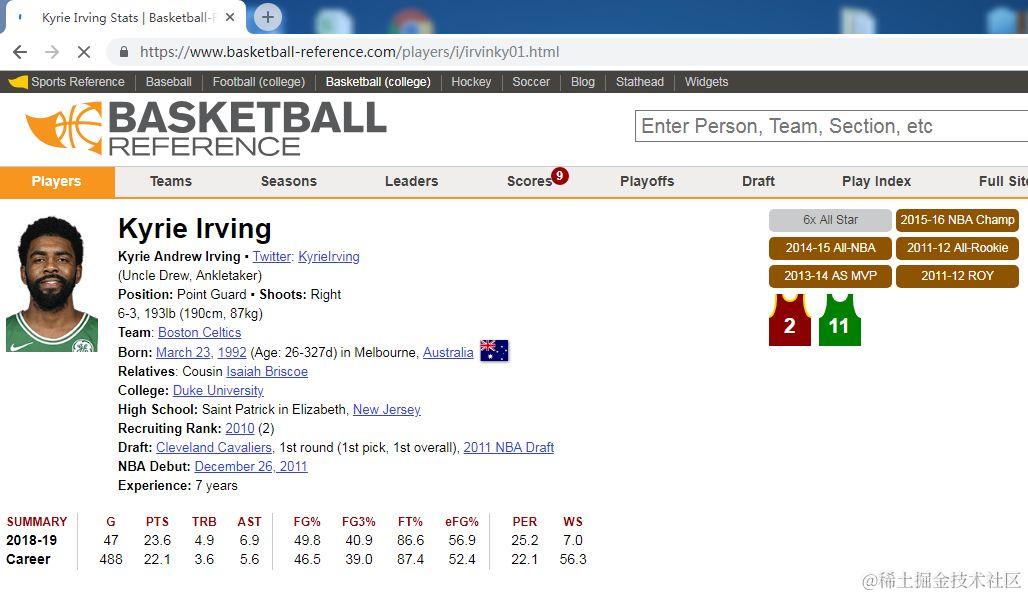This screenshot has width=1028, height=597.
Task: Open the December 26, 2011 debut link
Action: coord(251,466)
